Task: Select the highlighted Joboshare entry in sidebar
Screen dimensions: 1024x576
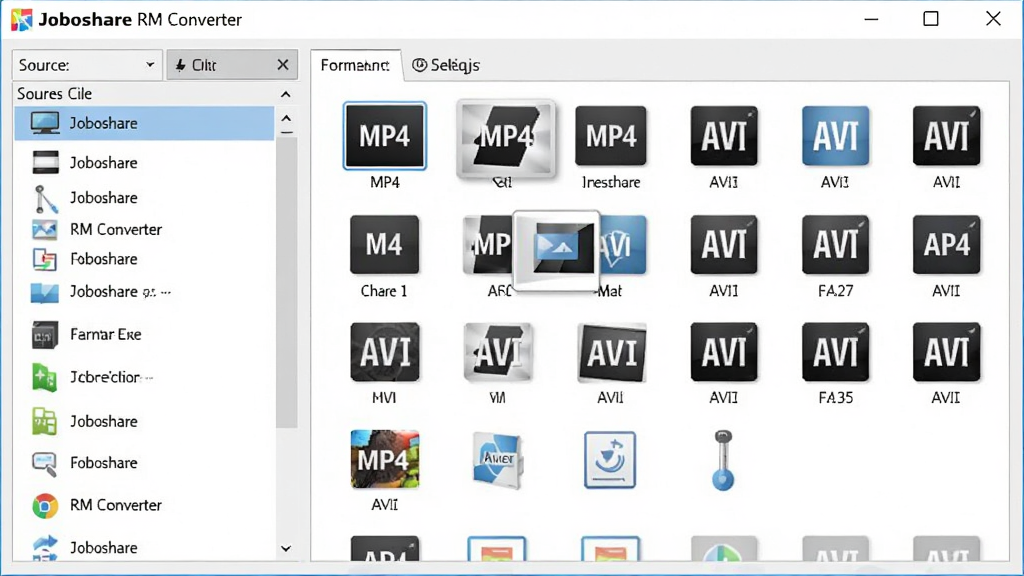Action: (144, 123)
